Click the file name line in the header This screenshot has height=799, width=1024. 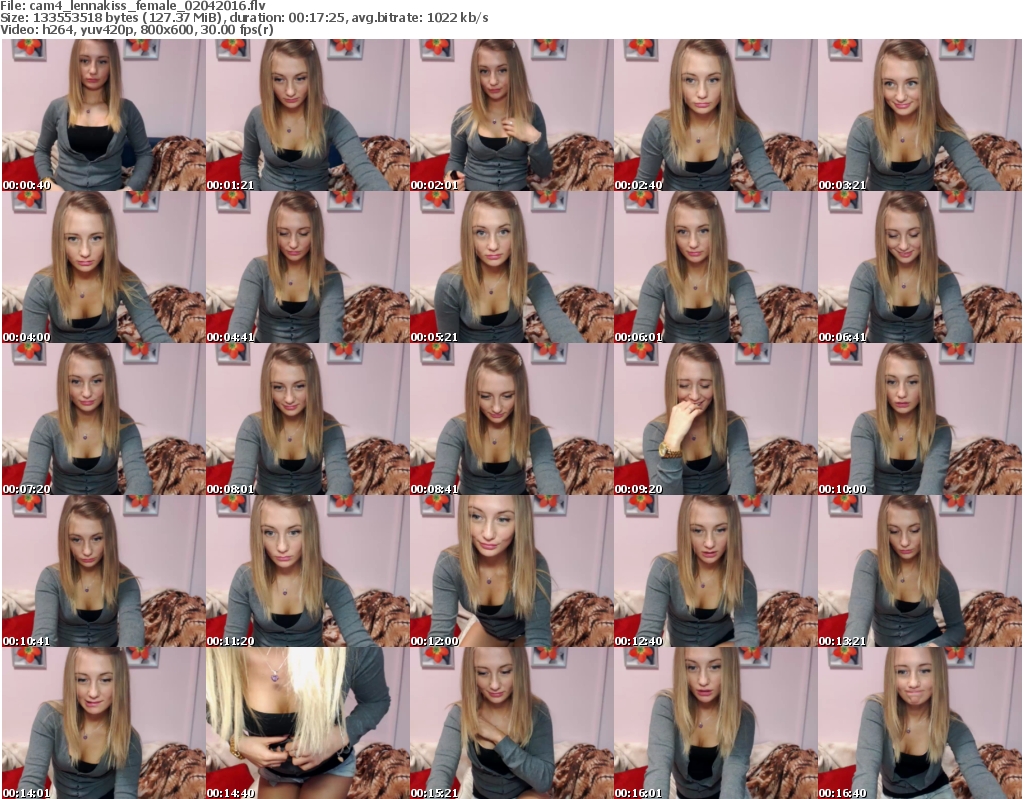(133, 6)
